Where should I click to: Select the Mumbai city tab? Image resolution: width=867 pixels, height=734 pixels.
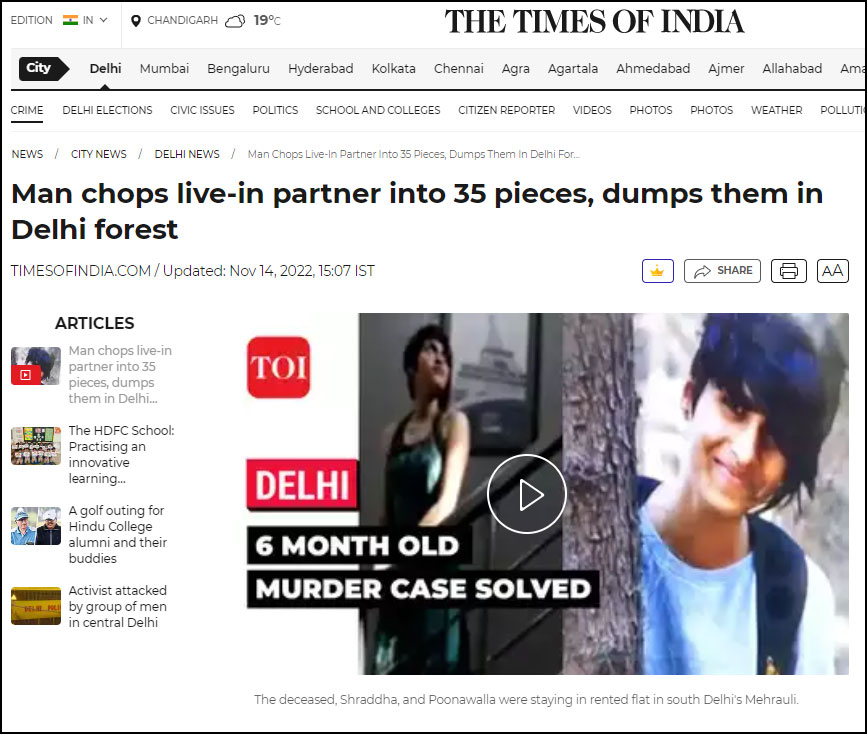(x=164, y=69)
